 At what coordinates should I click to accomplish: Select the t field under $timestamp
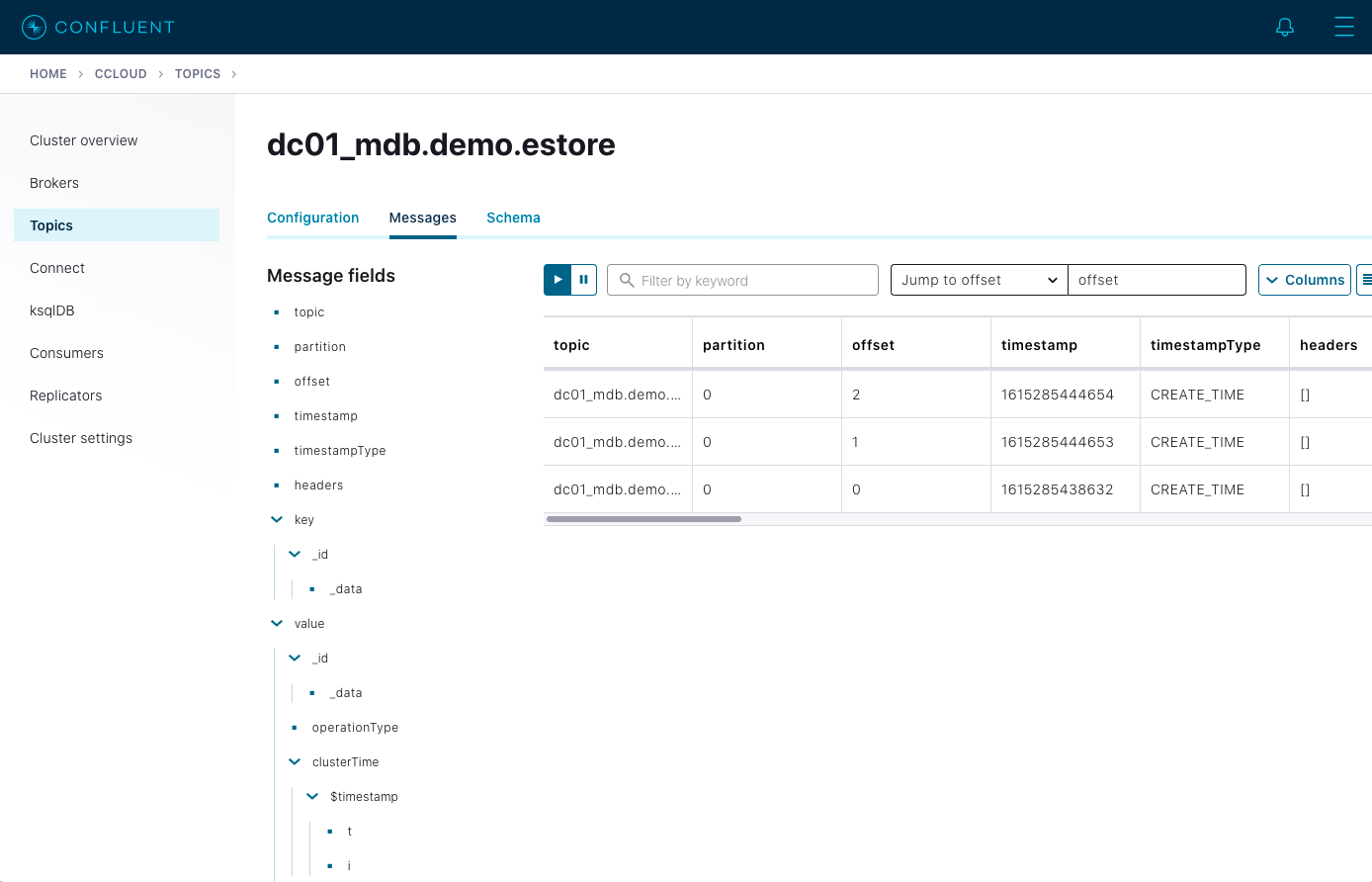pyautogui.click(x=350, y=831)
